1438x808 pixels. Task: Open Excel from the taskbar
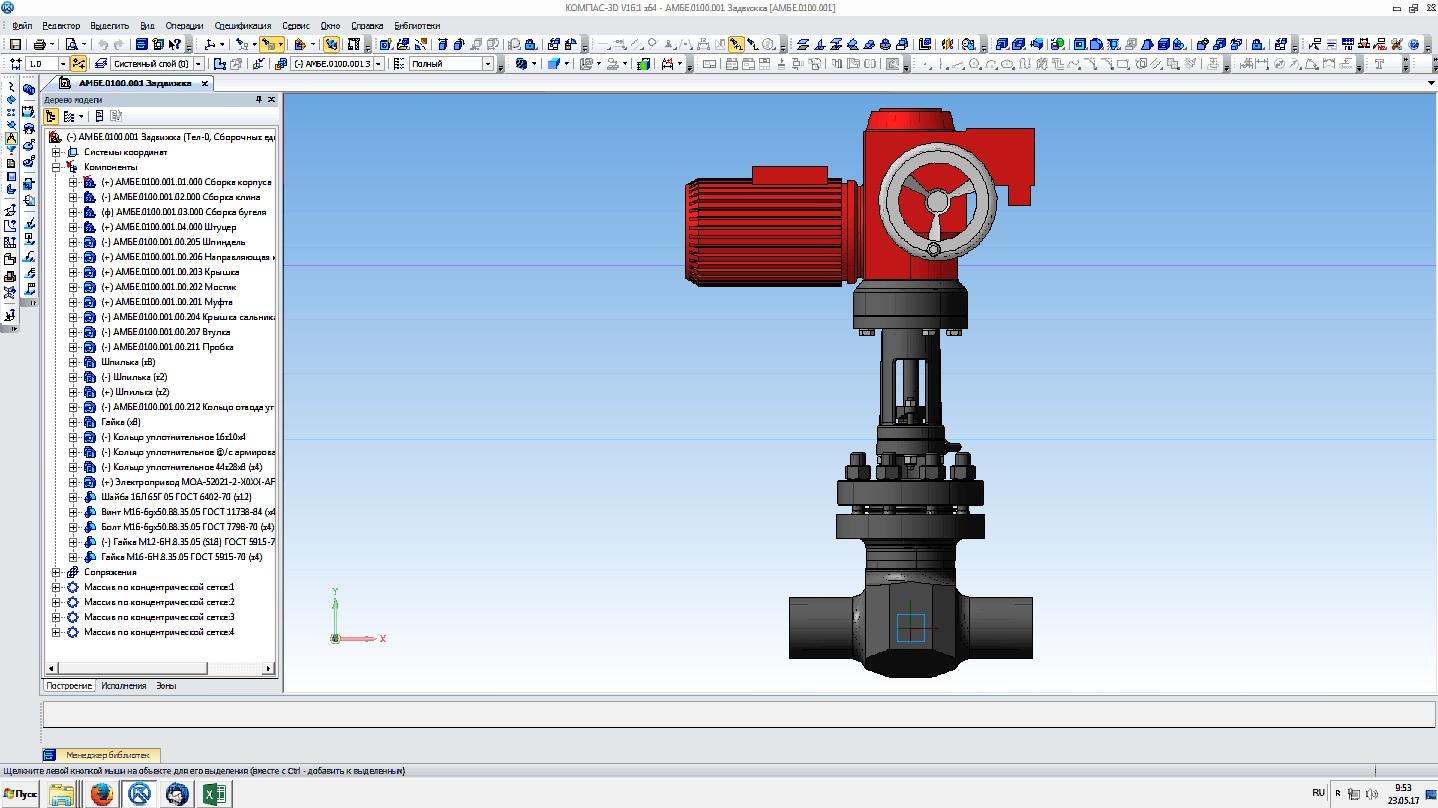(x=215, y=794)
